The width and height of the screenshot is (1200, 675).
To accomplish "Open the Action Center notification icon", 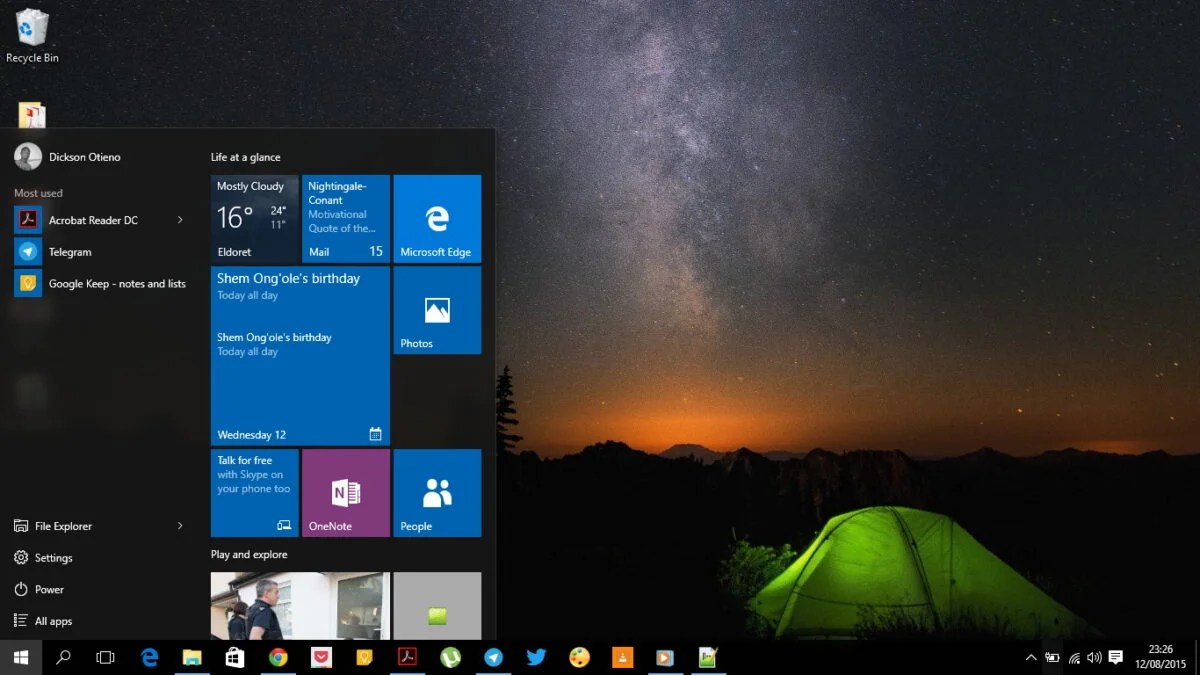I will (1115, 657).
